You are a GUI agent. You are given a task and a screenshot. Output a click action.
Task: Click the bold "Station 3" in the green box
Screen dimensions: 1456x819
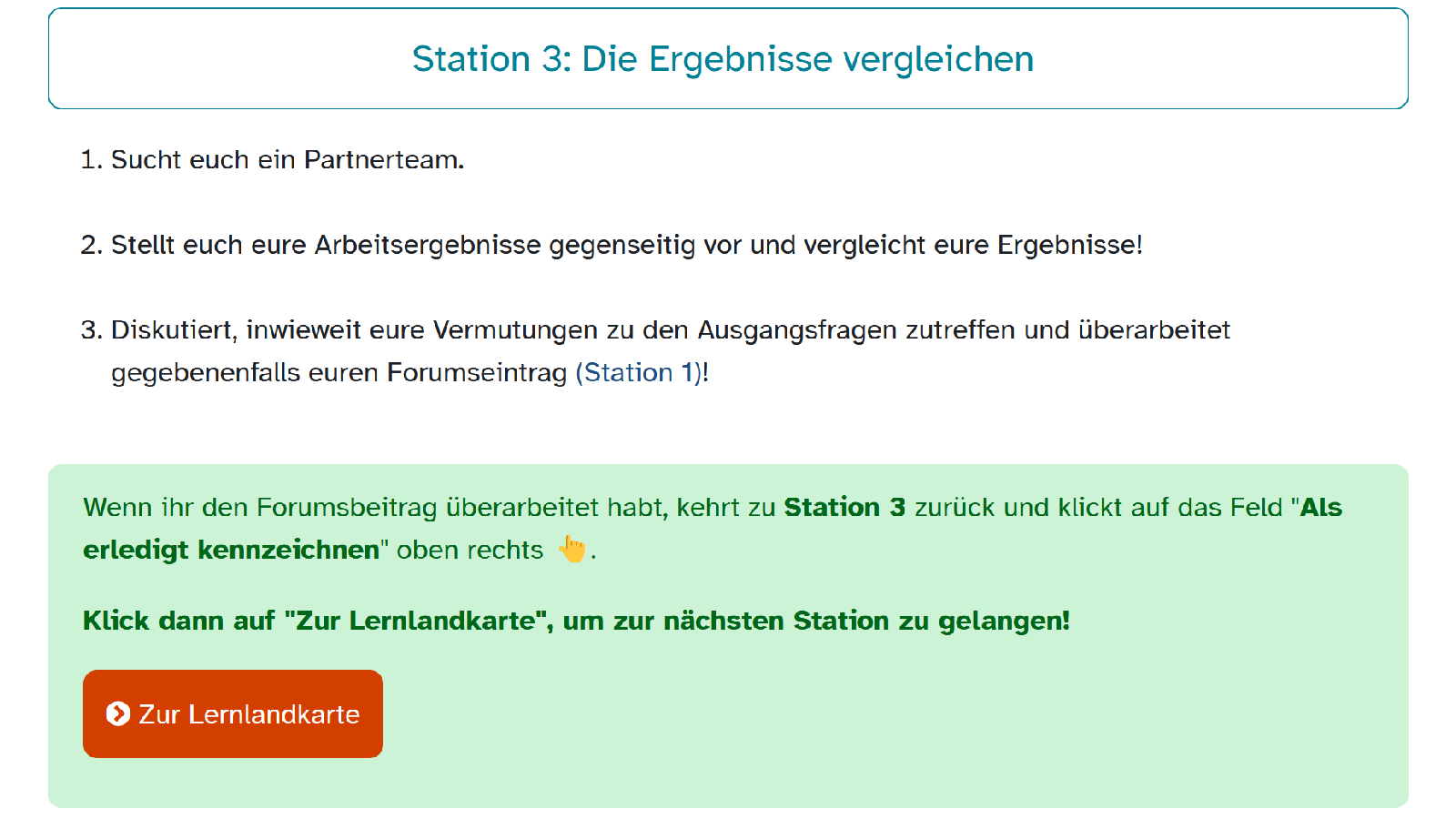tap(844, 508)
